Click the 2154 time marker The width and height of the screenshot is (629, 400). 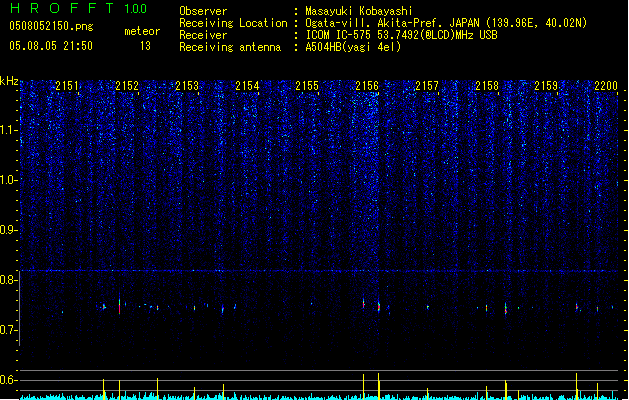247,86
